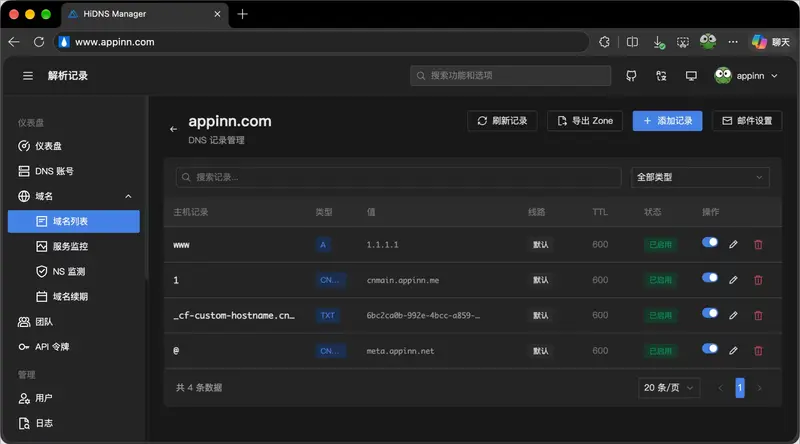
Task: Toggle the cnmain.appinn.me record switch
Action: tap(710, 278)
